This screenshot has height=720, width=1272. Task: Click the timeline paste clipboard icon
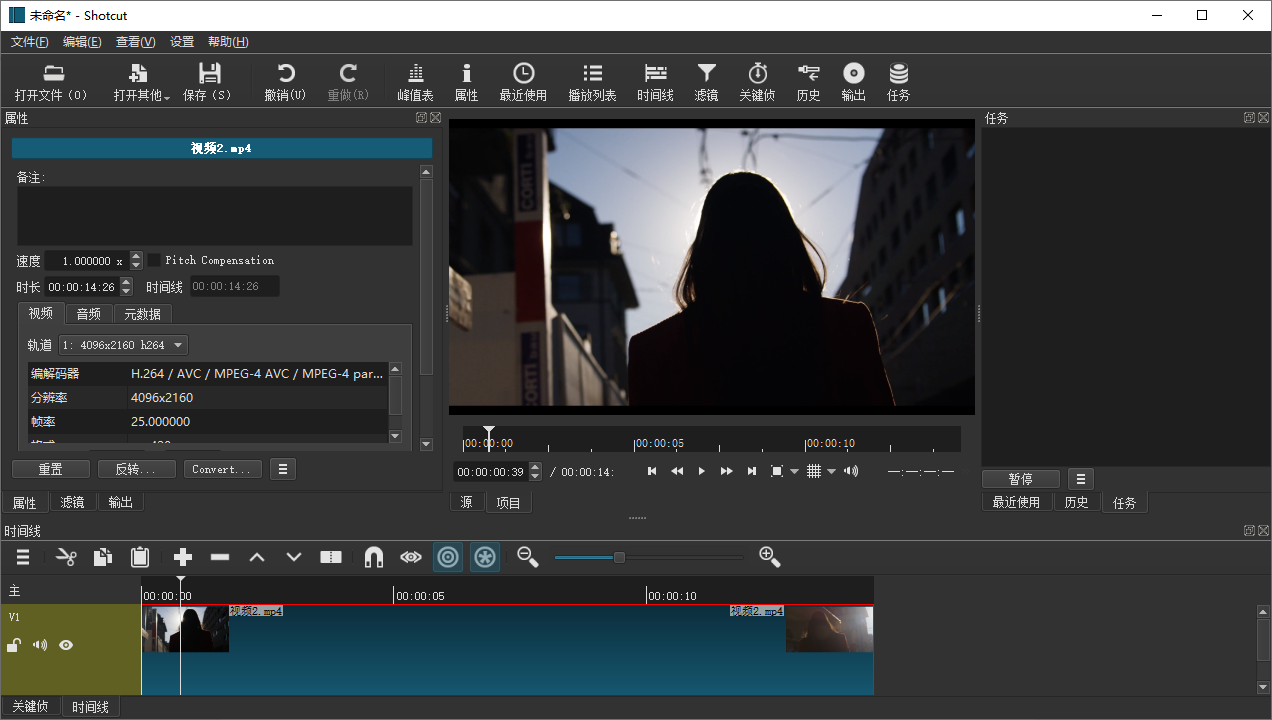[140, 557]
